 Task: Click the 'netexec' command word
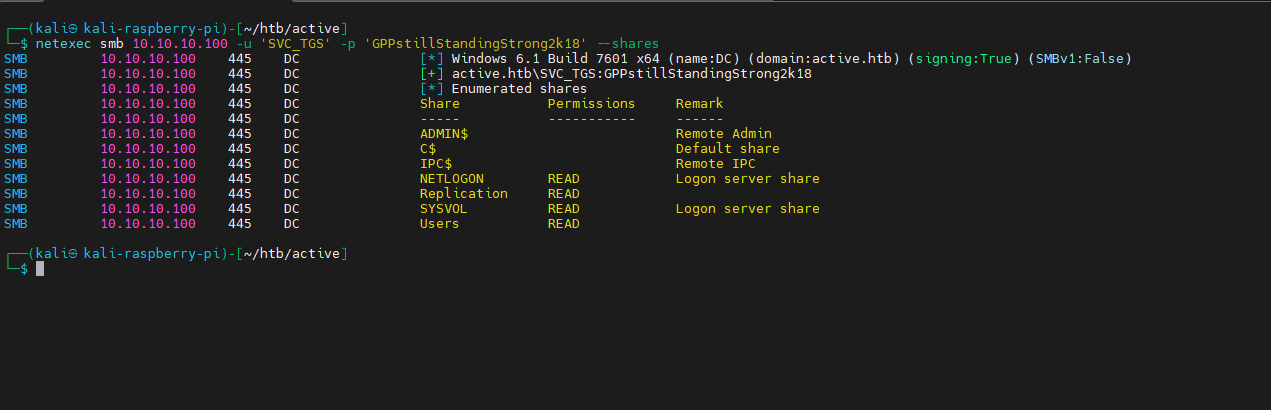point(64,44)
